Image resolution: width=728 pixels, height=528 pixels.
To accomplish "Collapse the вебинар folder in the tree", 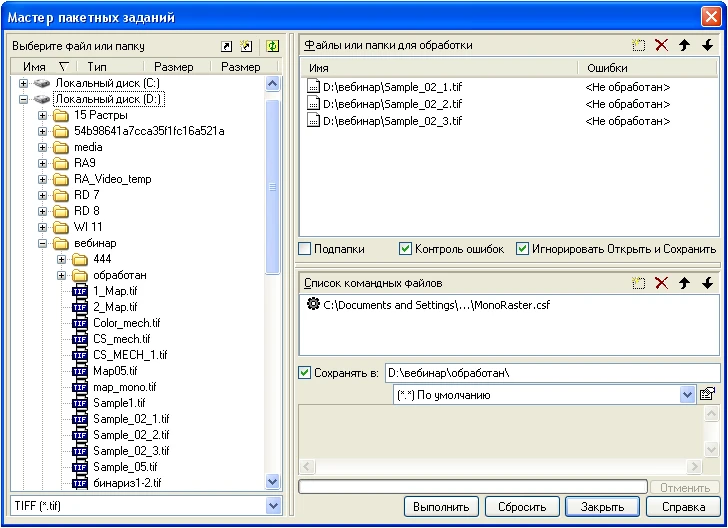I will coord(43,243).
